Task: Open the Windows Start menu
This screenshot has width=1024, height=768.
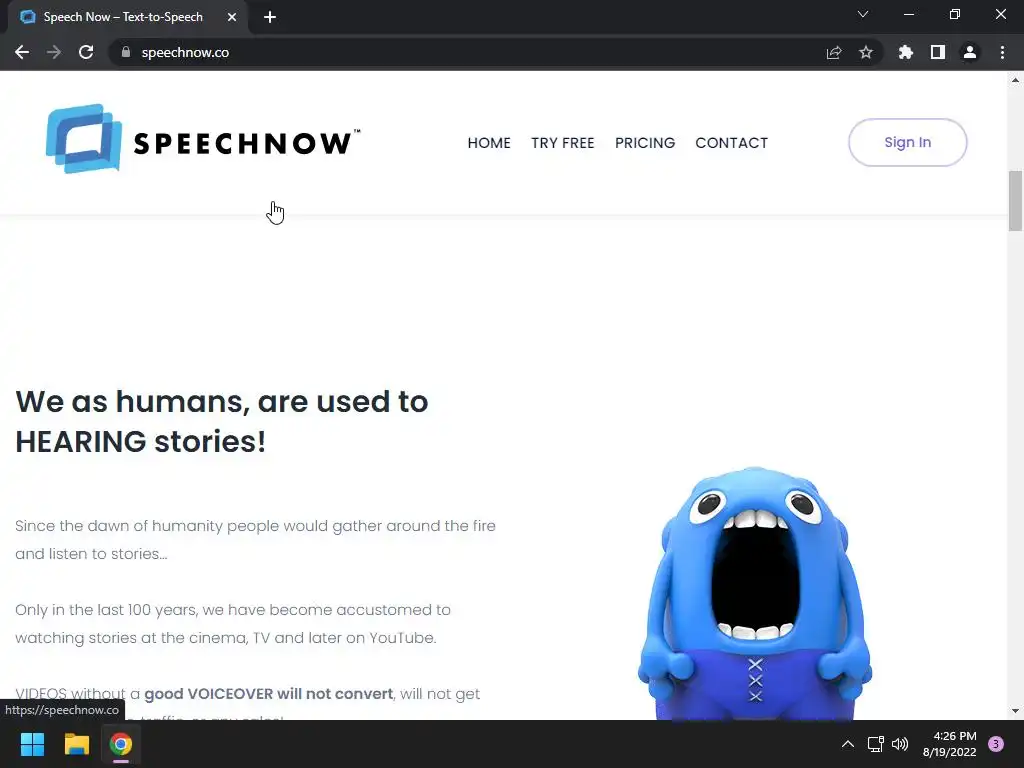Action: [32, 744]
